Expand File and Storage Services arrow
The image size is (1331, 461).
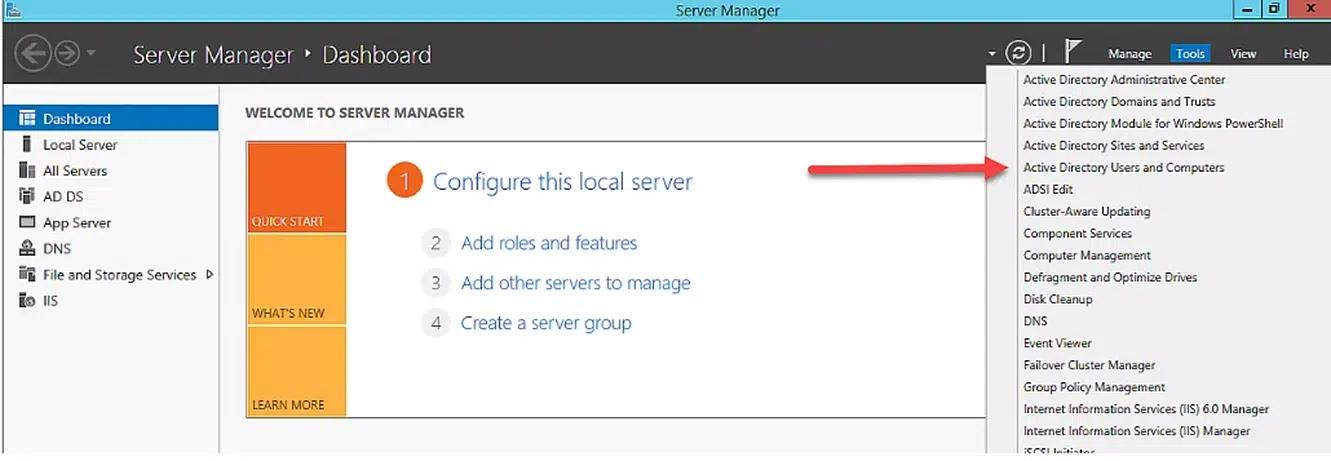coord(210,274)
